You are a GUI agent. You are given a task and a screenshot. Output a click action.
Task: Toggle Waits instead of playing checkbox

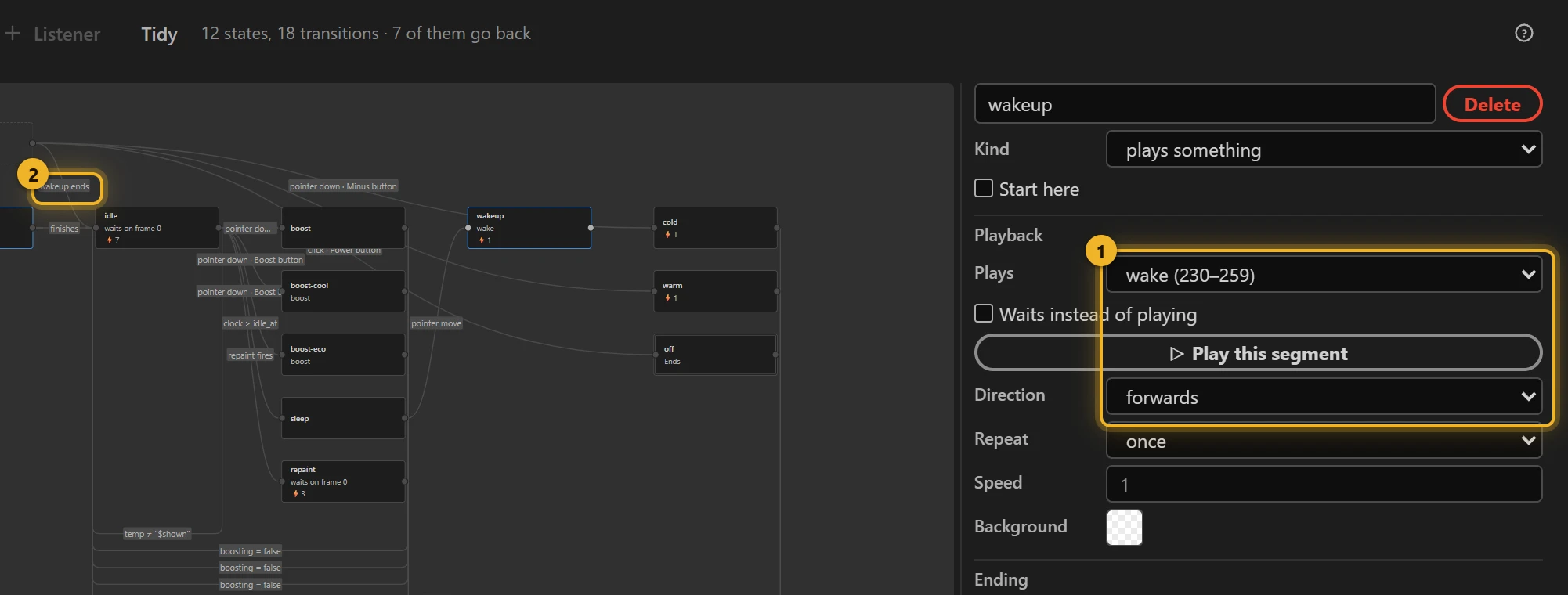[984, 313]
